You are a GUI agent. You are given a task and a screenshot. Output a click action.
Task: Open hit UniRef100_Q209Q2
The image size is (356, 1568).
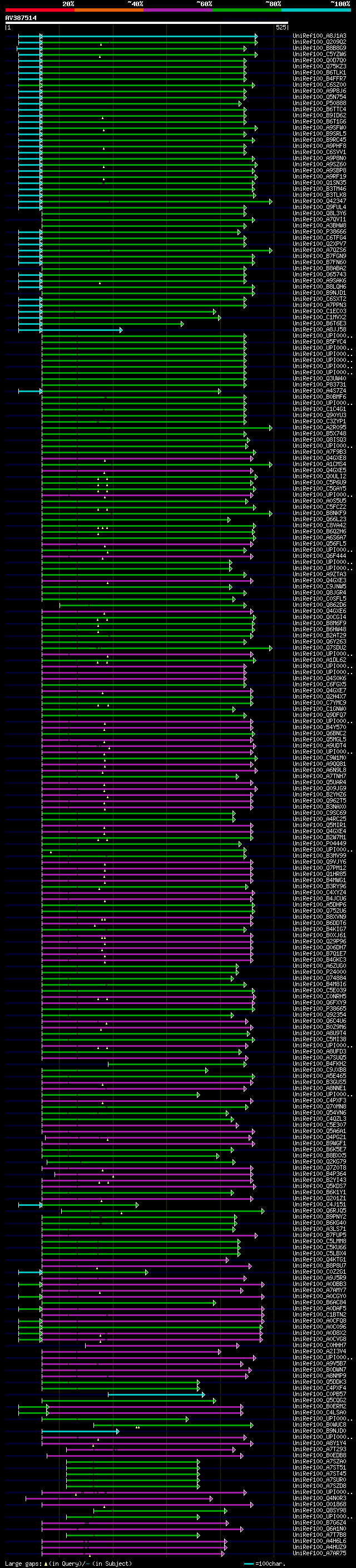click(319, 42)
